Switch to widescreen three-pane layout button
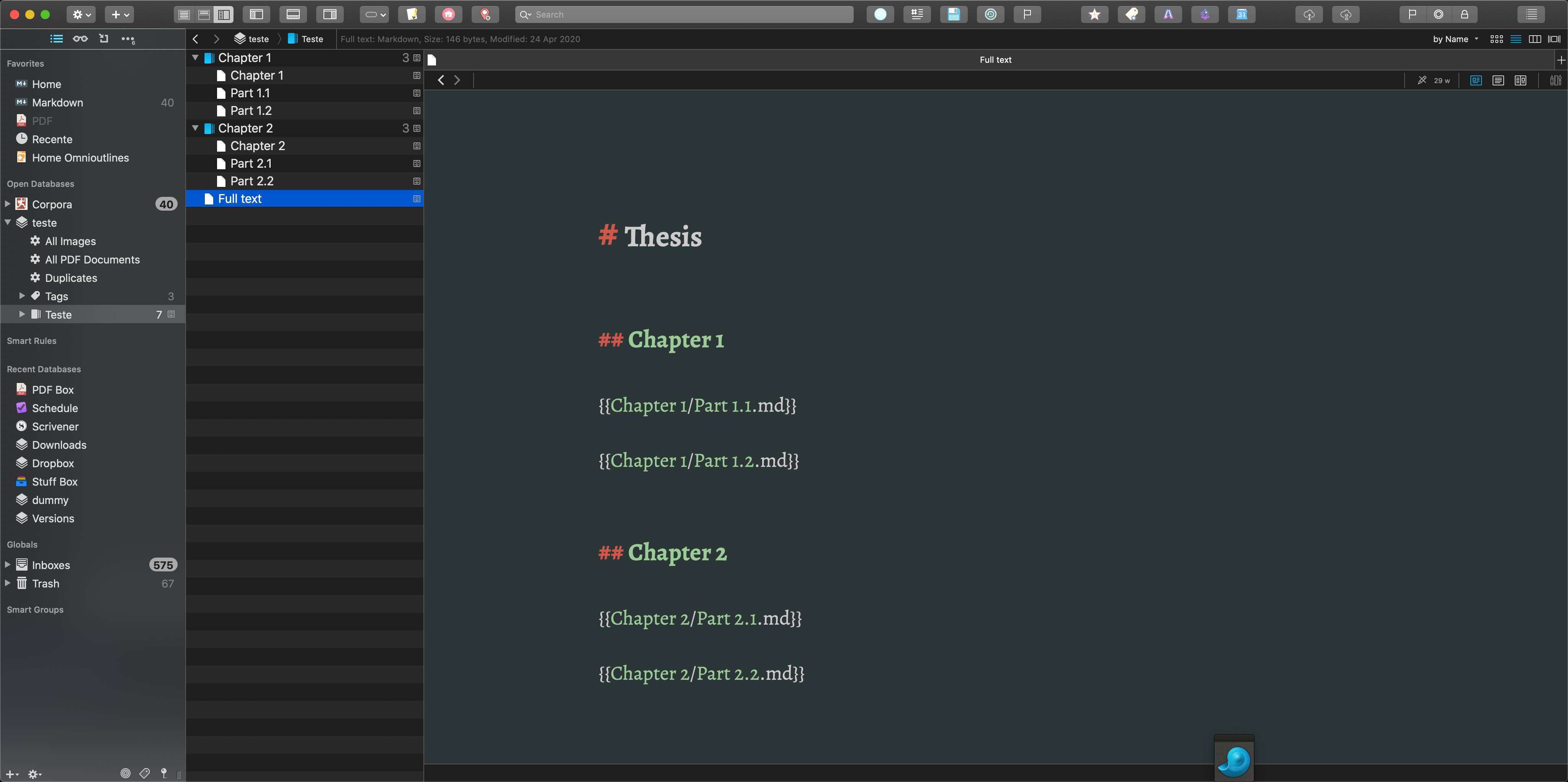 pyautogui.click(x=224, y=15)
